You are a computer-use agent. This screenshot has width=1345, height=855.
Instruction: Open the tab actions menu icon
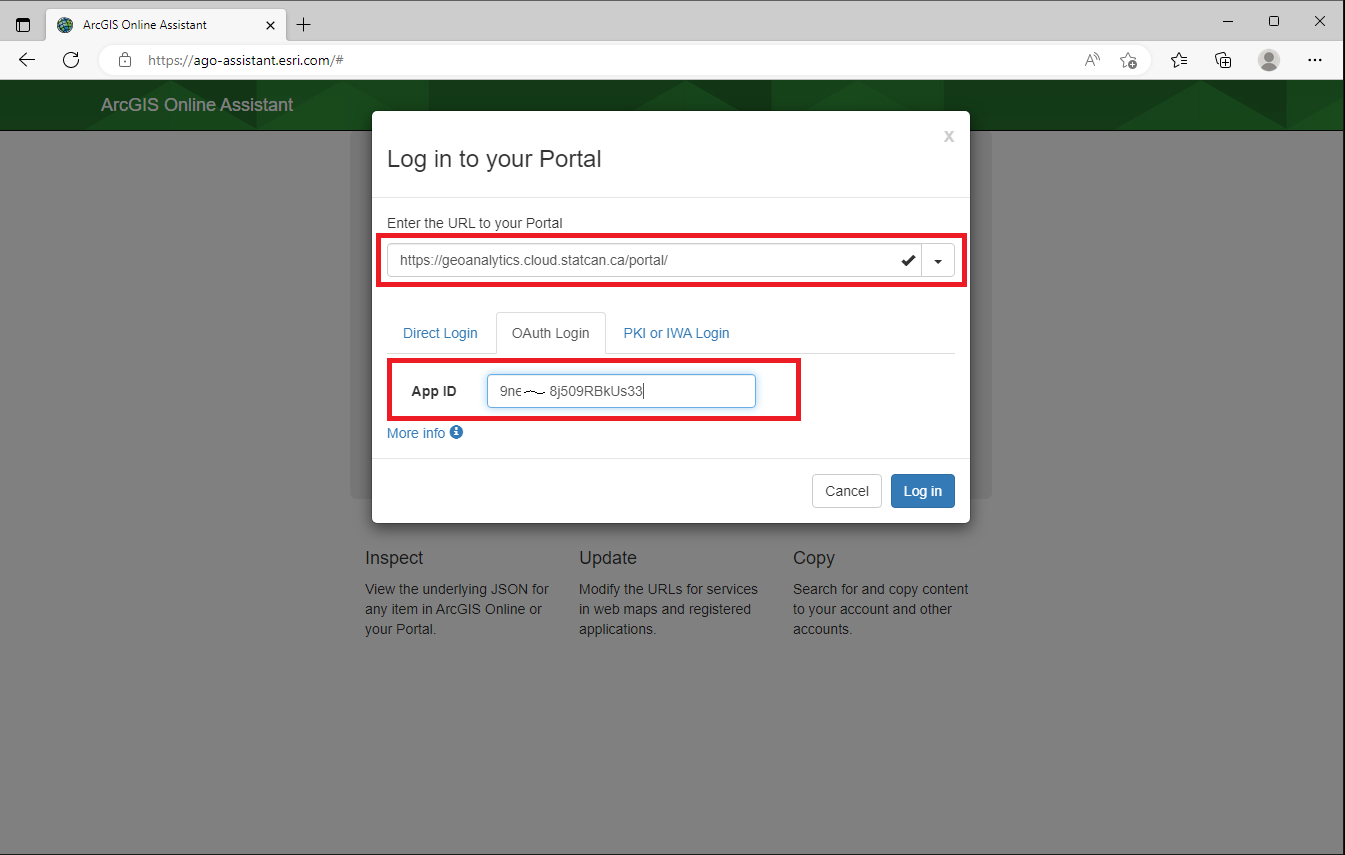pyautogui.click(x=23, y=25)
